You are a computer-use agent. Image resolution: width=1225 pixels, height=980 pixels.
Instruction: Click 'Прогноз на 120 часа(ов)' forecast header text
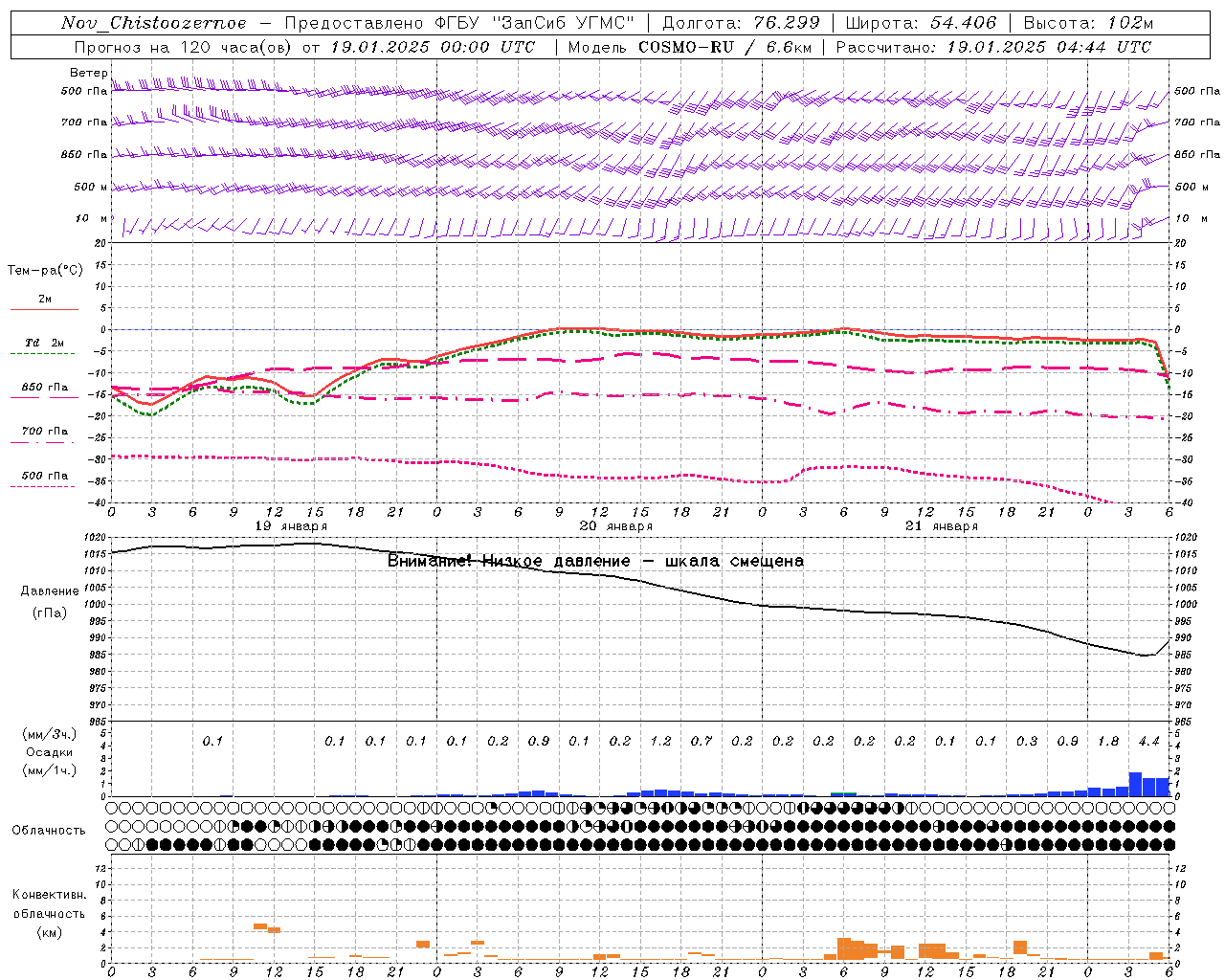click(x=184, y=47)
